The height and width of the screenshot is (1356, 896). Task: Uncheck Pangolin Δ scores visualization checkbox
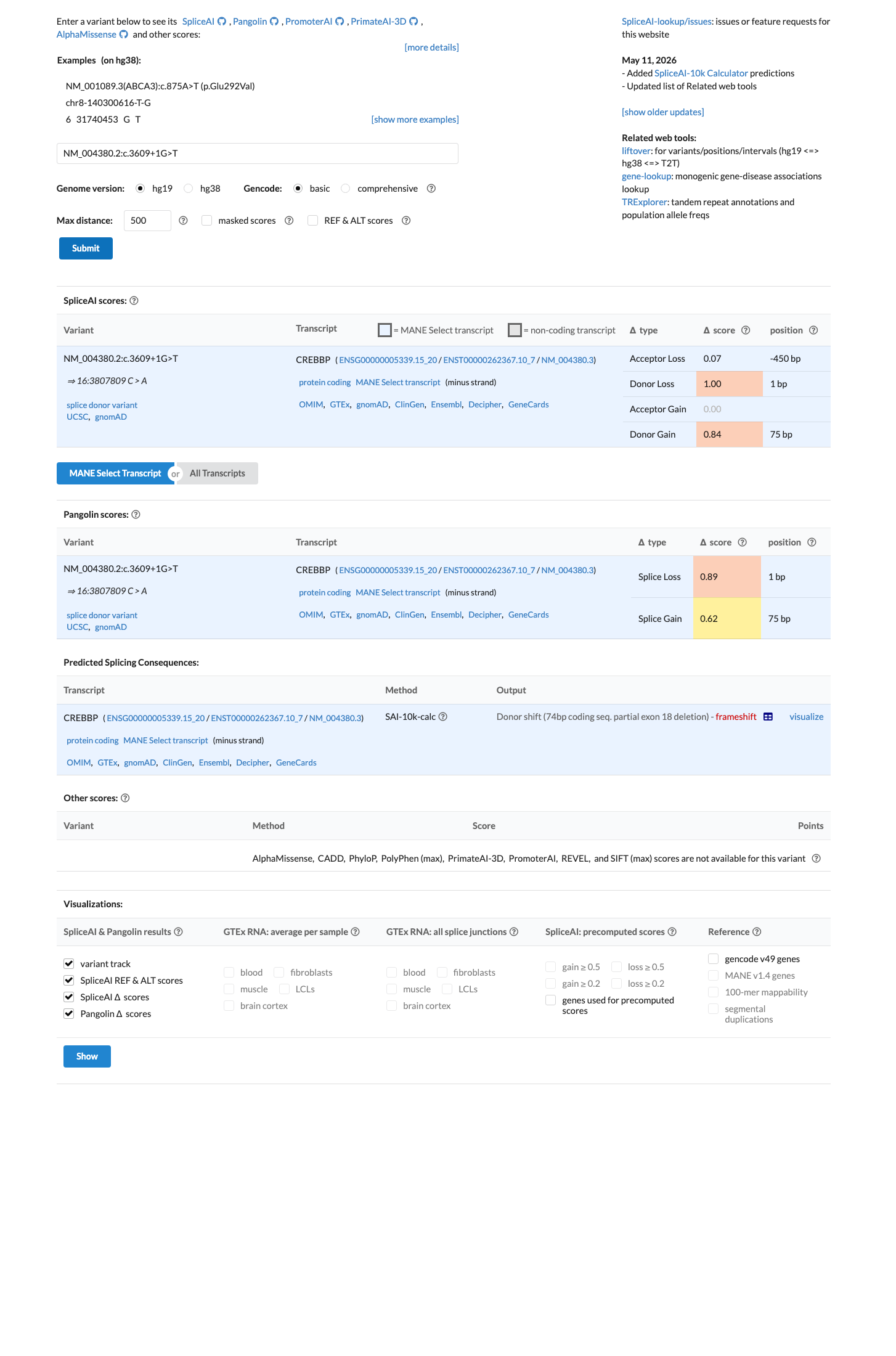pos(69,1013)
